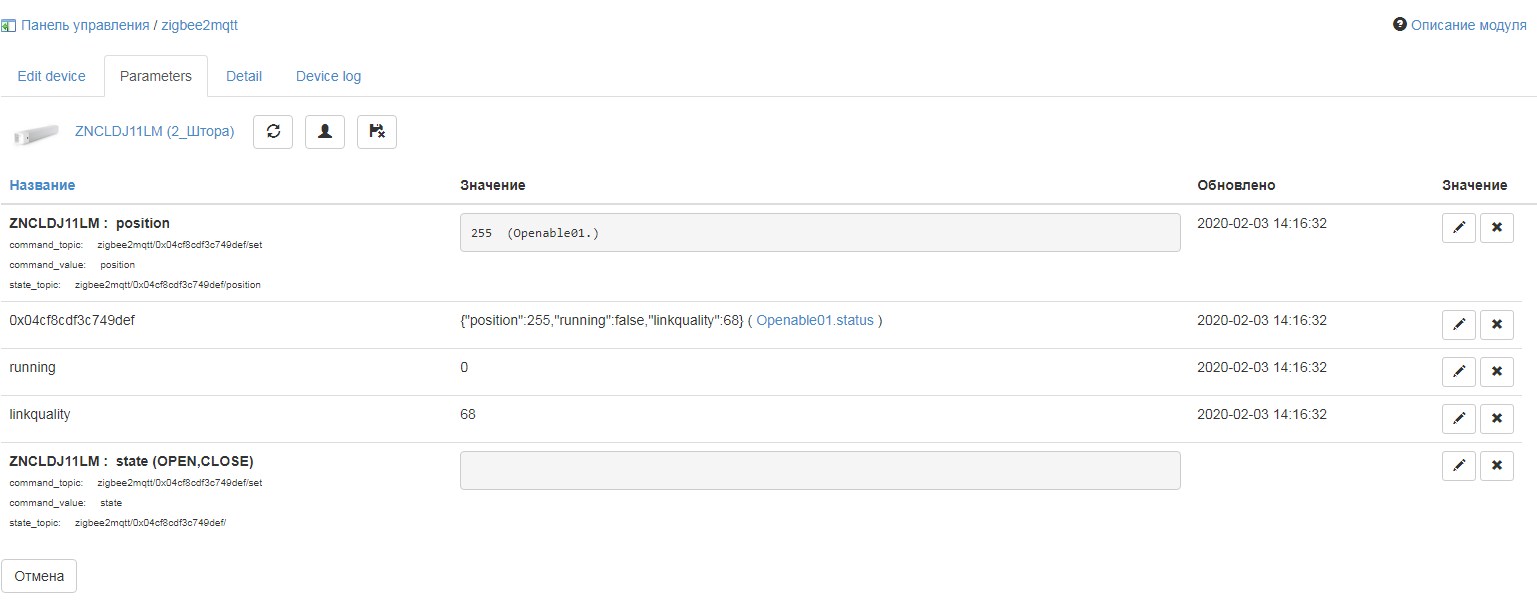Edit the state (OPEN,CLOSE) parameter
The width and height of the screenshot is (1537, 607).
pyautogui.click(x=1458, y=465)
